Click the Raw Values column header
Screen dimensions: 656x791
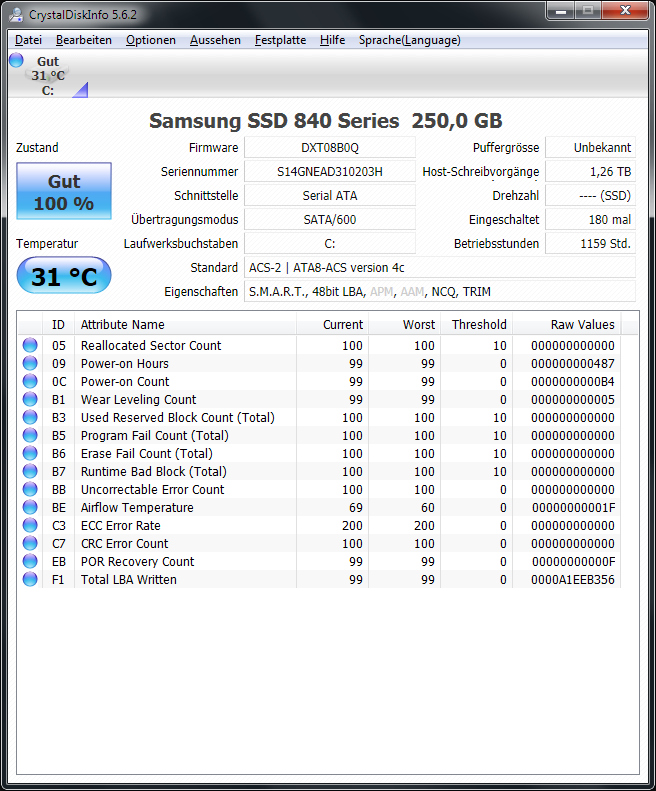(x=567, y=324)
